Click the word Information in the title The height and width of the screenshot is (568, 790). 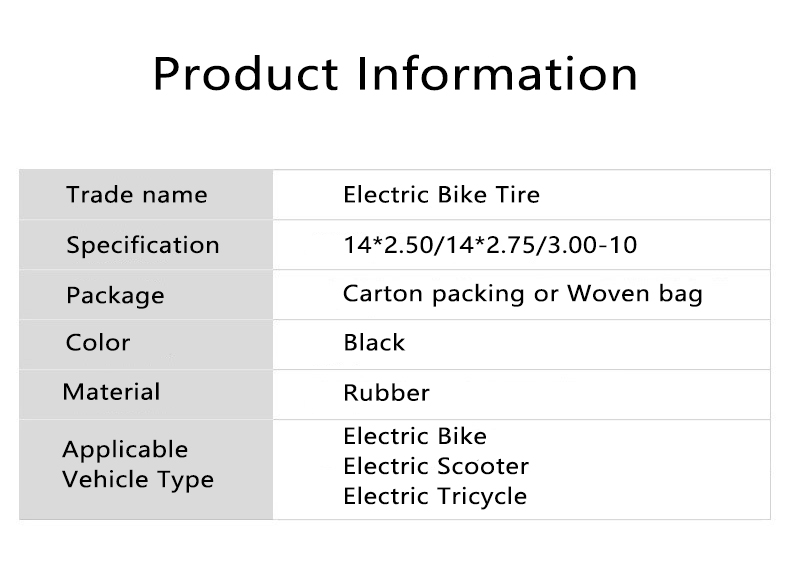coord(498,73)
